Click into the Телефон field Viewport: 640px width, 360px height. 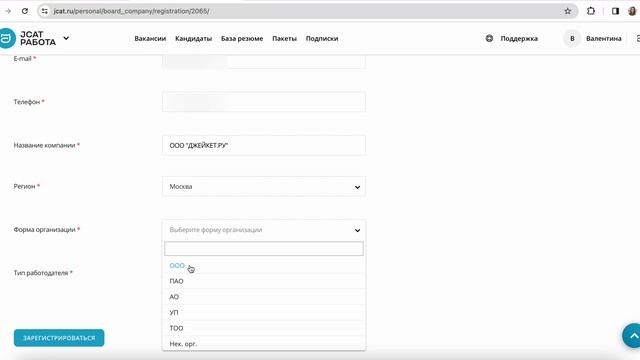click(x=264, y=102)
